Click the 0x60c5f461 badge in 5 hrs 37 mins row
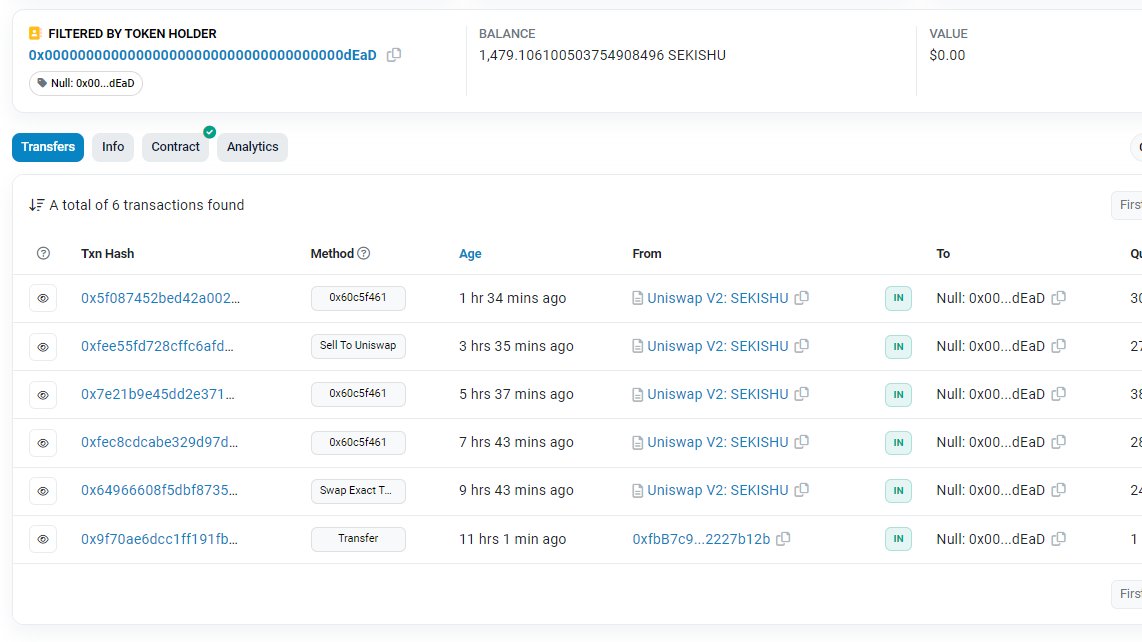 coord(358,394)
